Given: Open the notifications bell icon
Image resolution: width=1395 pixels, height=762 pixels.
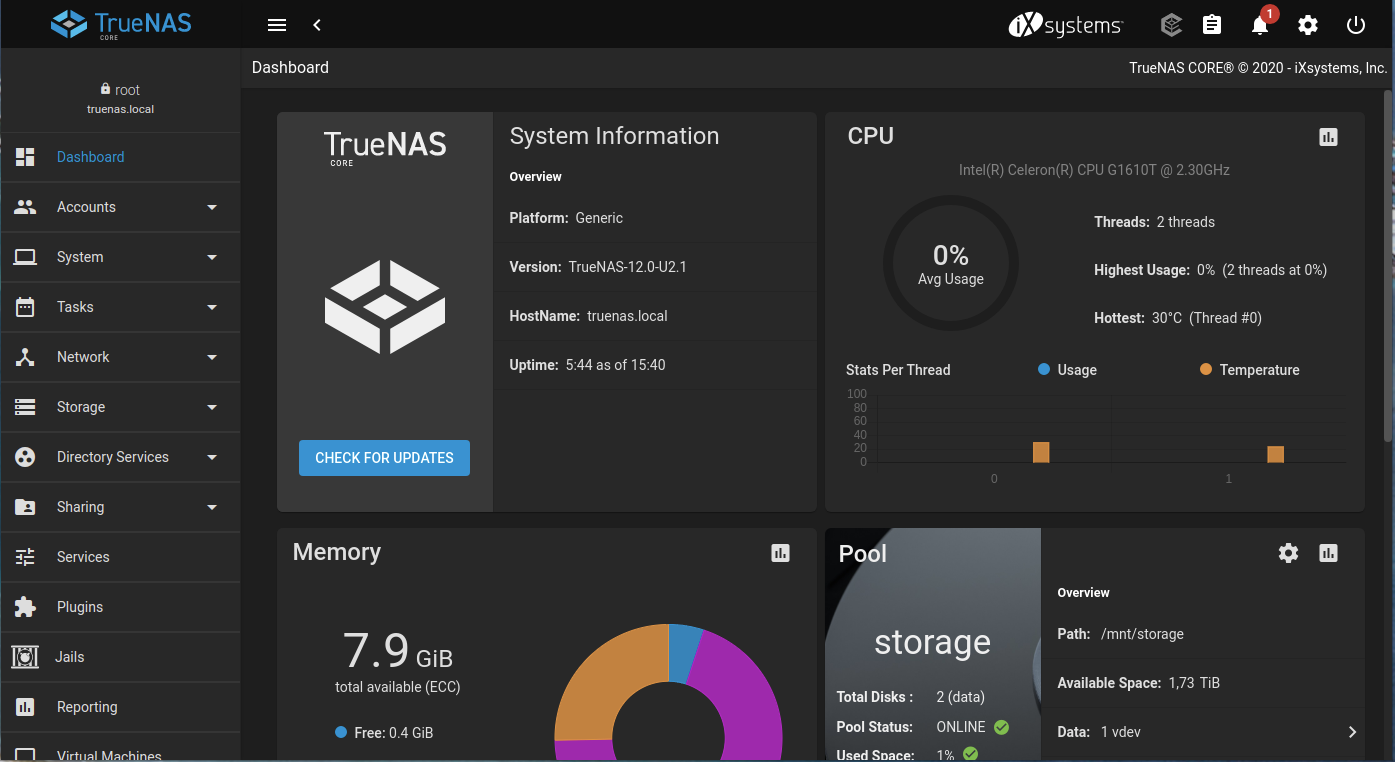Looking at the screenshot, I should 1260,25.
